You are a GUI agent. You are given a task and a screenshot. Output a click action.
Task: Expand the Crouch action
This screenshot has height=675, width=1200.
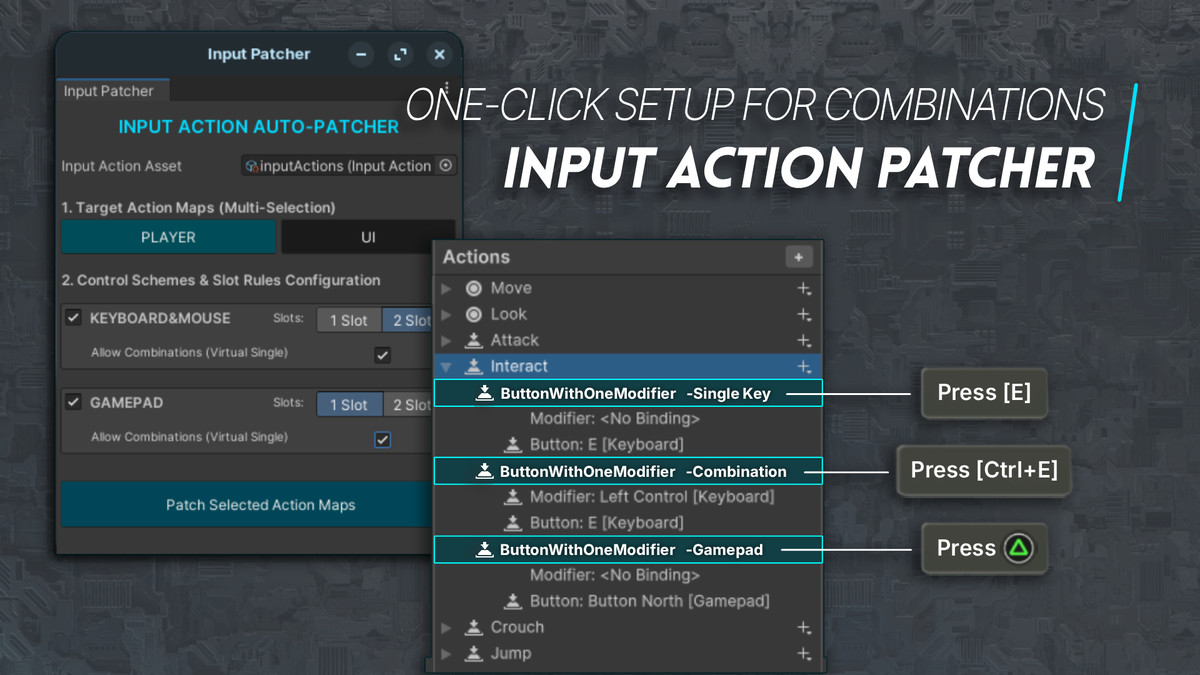tap(447, 628)
